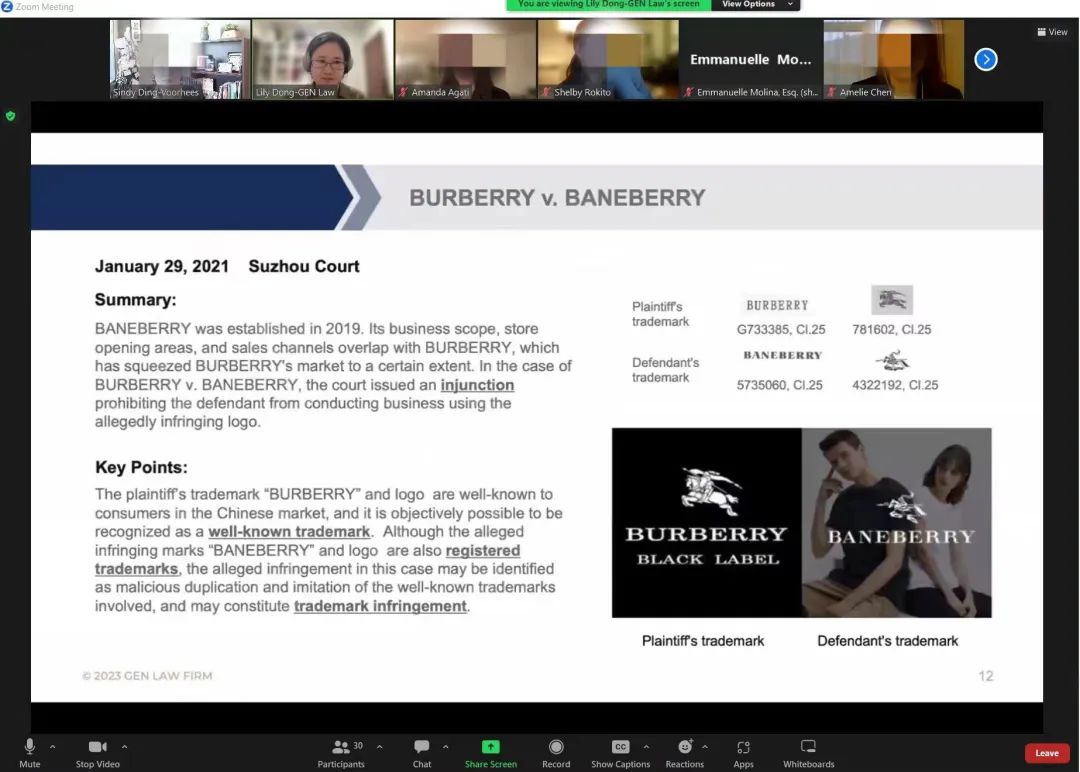Stop the video camera
This screenshot has width=1080, height=772.
click(x=98, y=752)
